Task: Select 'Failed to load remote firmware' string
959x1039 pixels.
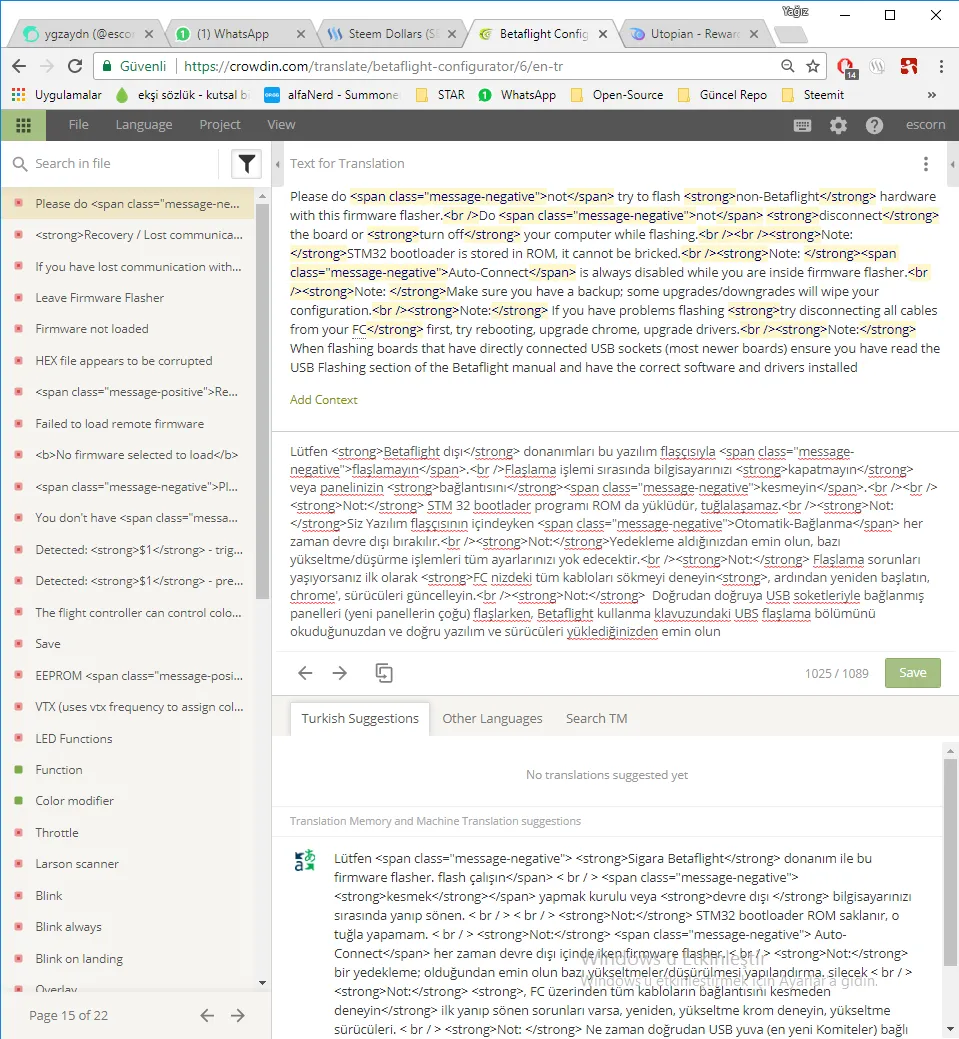Action: (x=128, y=424)
